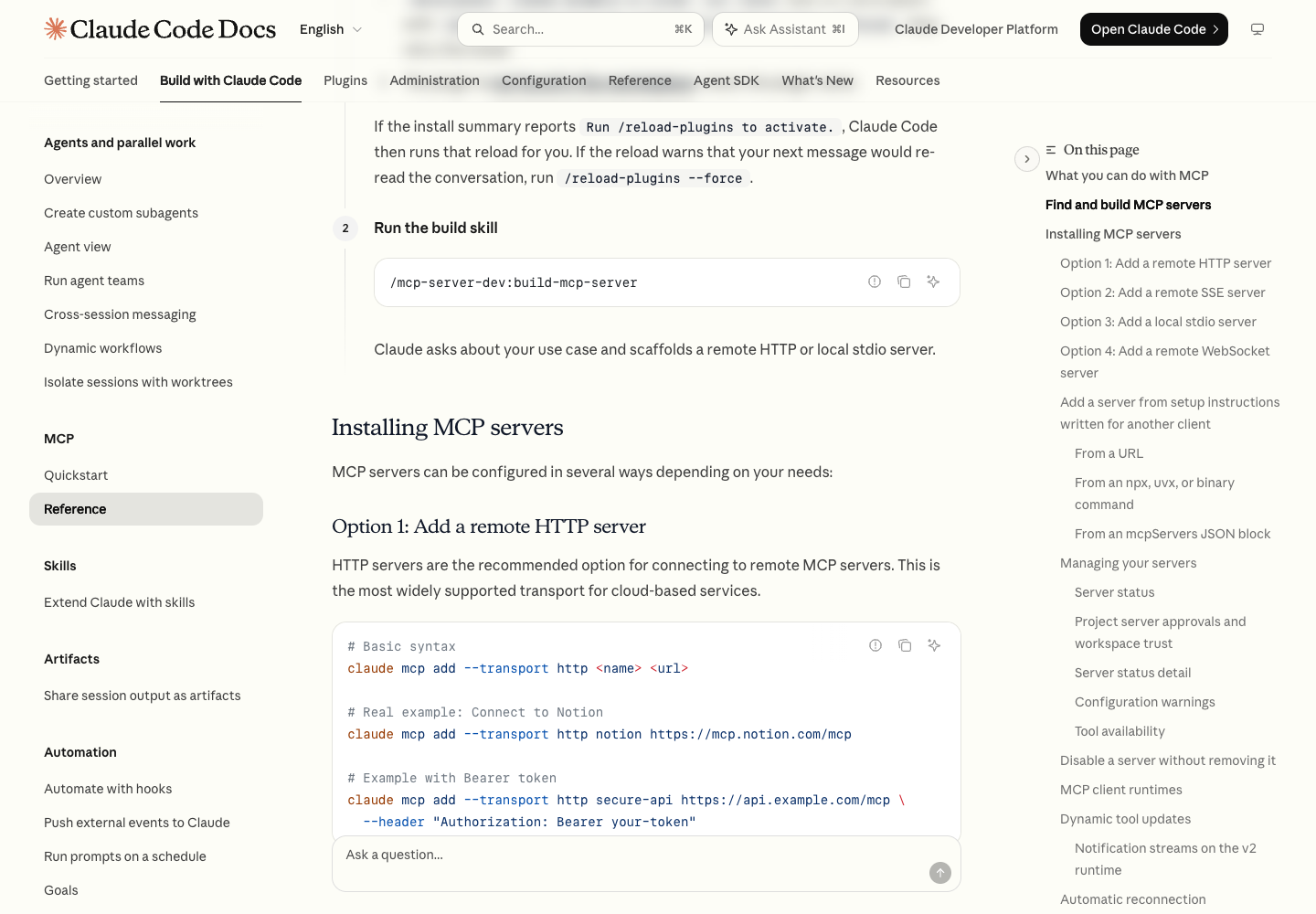Go to the Administration tab
This screenshot has width=1316, height=914.
coord(434,80)
